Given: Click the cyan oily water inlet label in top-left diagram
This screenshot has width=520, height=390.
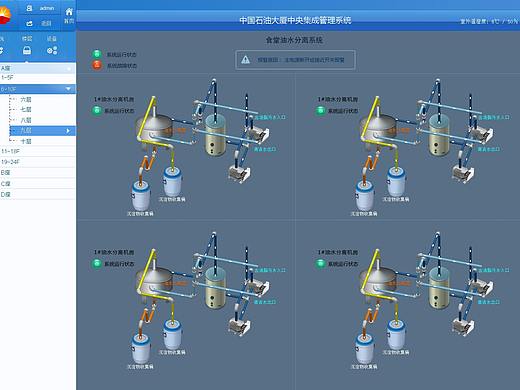Looking at the screenshot, I should coord(270,117).
